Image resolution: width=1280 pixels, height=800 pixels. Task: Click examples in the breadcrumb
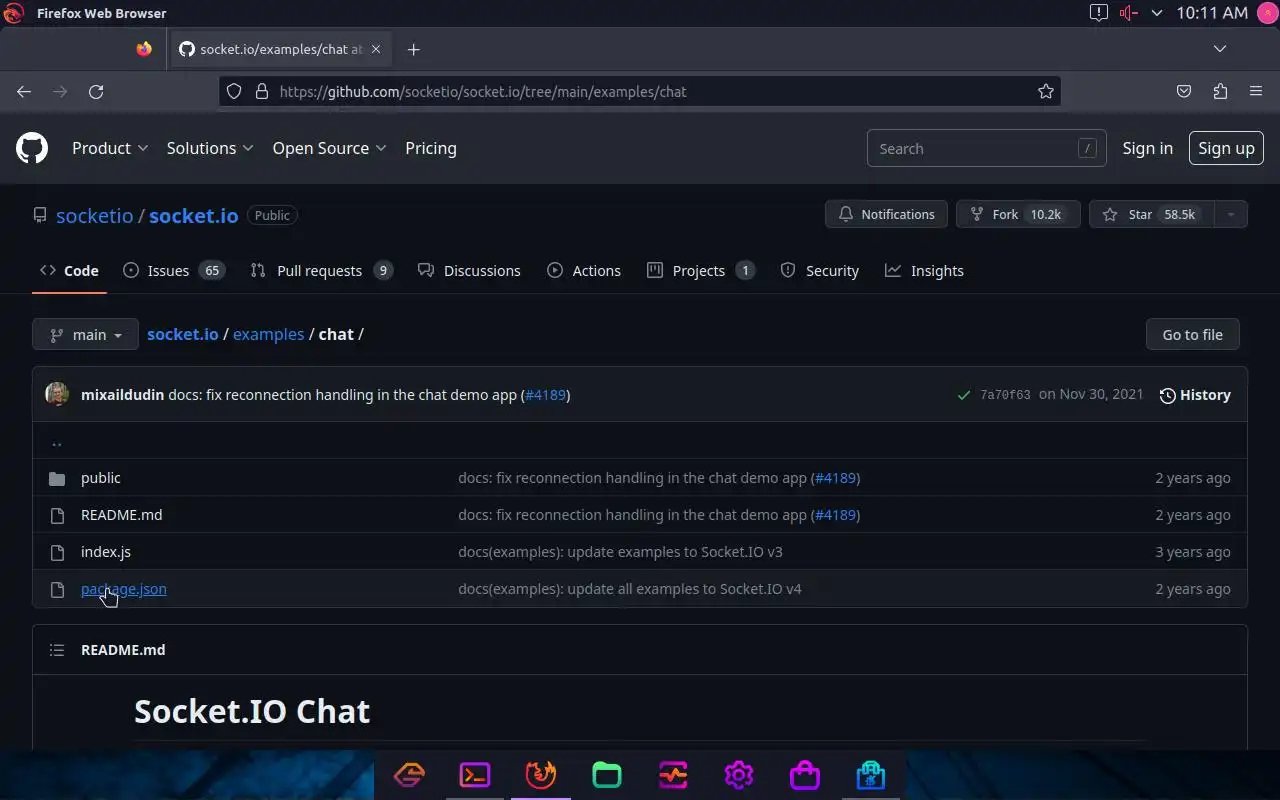268,334
